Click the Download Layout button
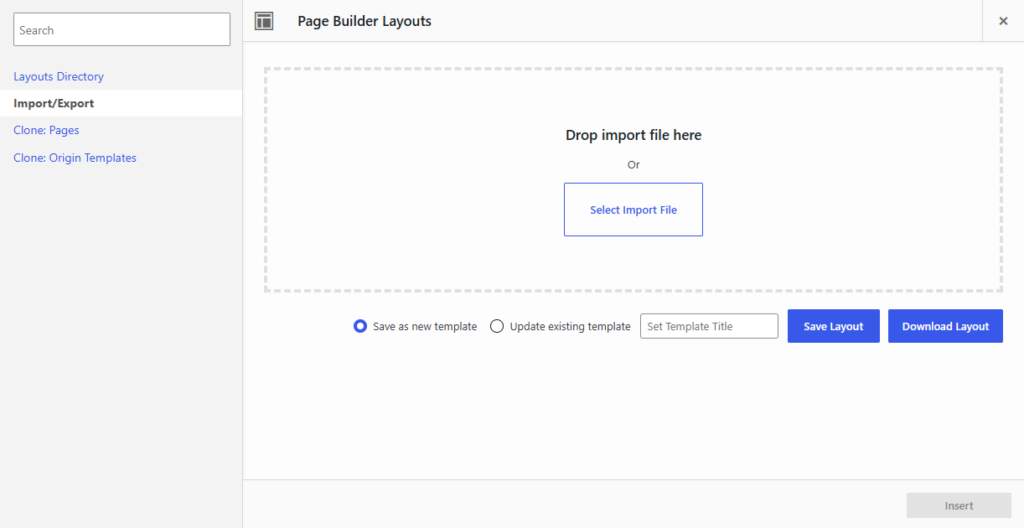Screen dimensions: 1024x528 945,326
